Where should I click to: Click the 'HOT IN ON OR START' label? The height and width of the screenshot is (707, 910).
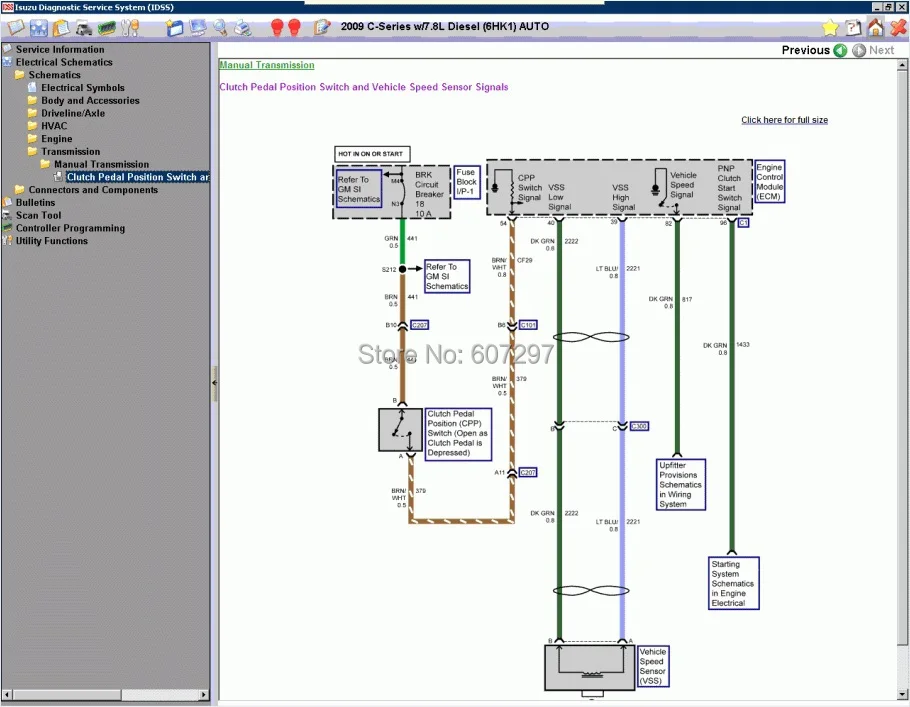pos(372,154)
